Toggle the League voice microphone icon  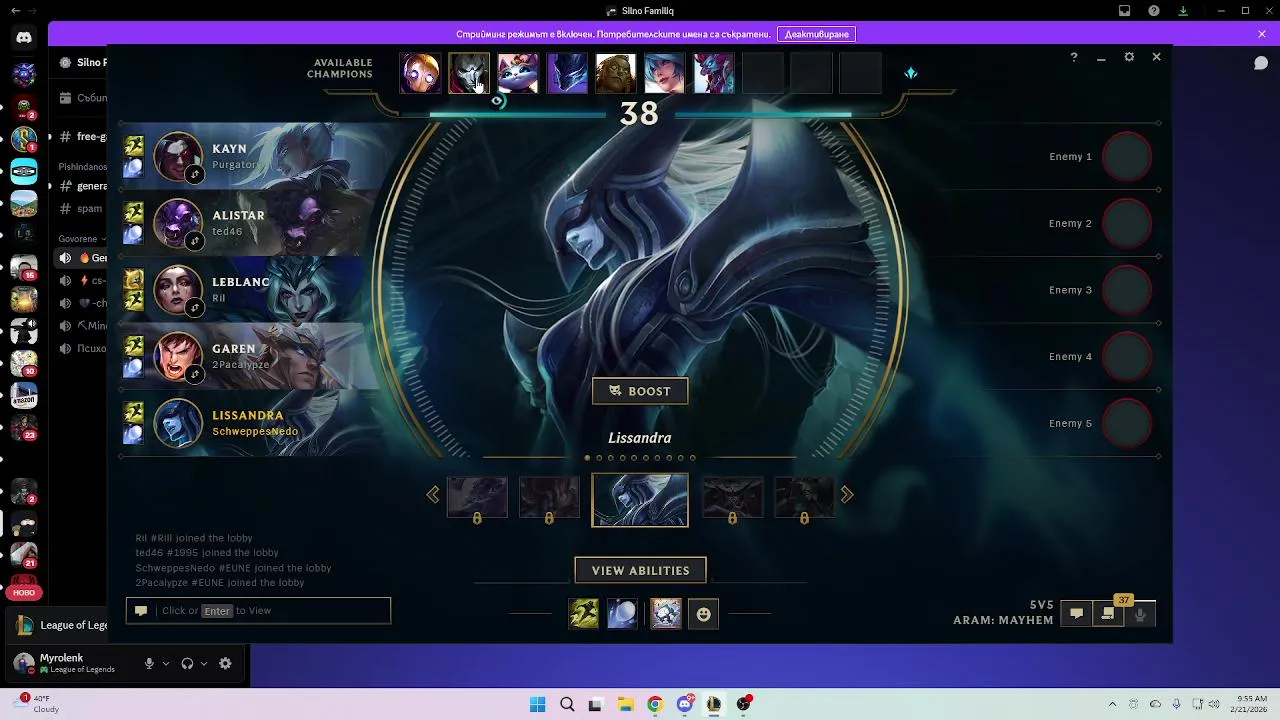click(x=1140, y=614)
